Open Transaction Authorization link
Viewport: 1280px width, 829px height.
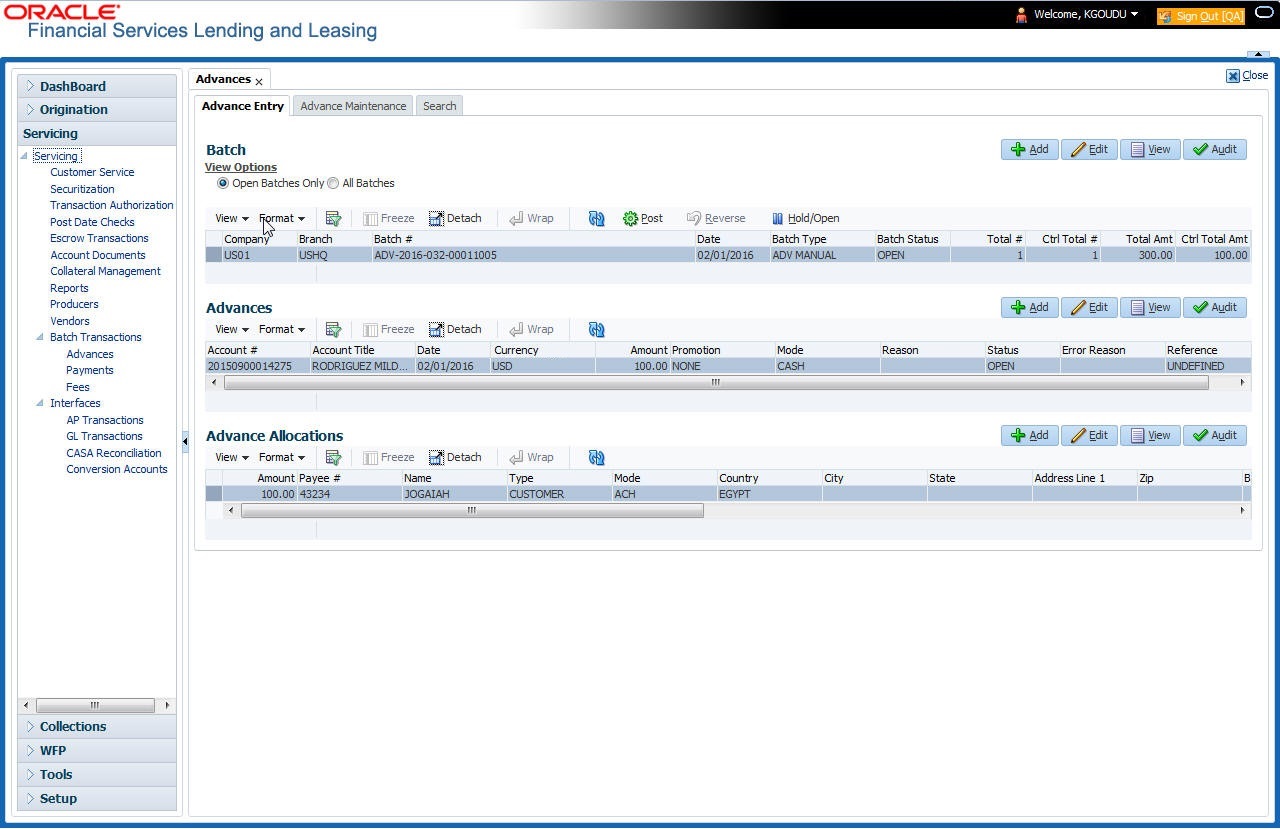(112, 205)
